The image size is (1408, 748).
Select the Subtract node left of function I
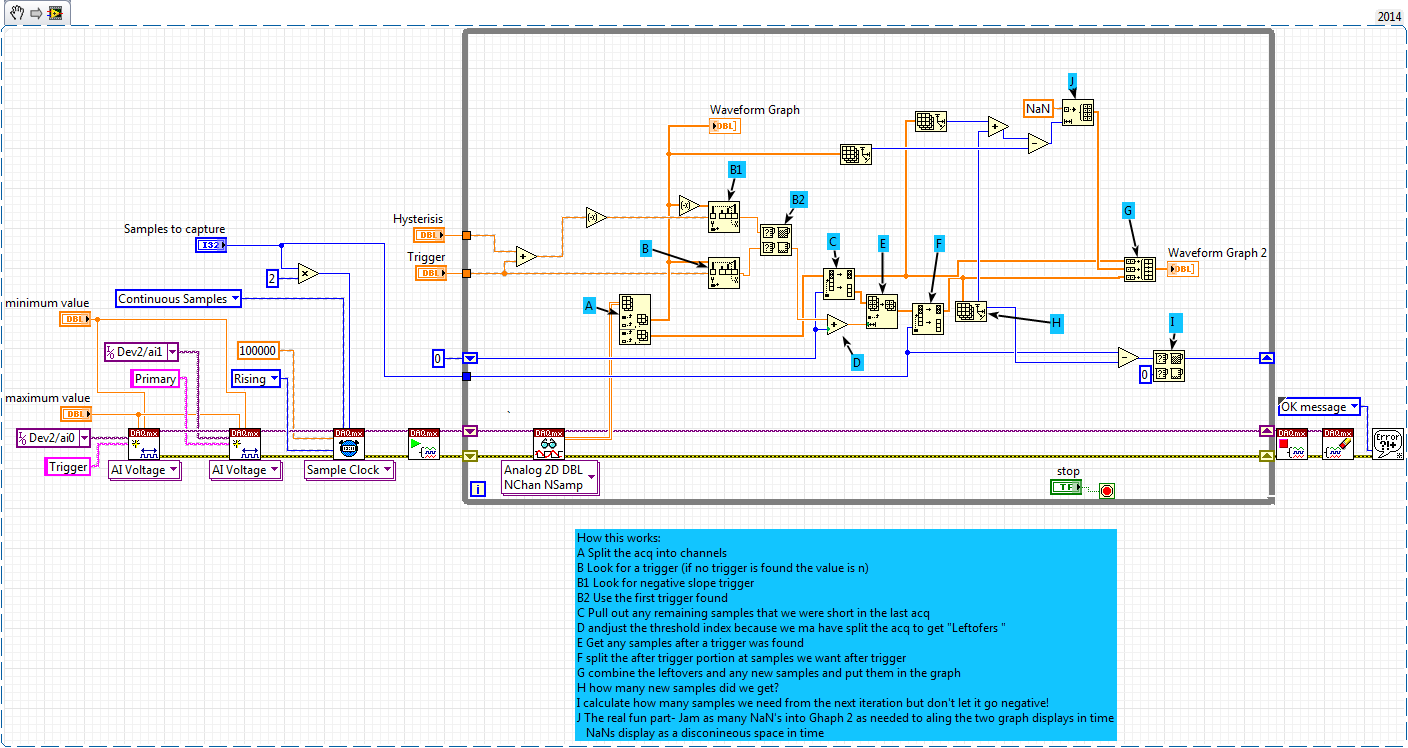1129,357
